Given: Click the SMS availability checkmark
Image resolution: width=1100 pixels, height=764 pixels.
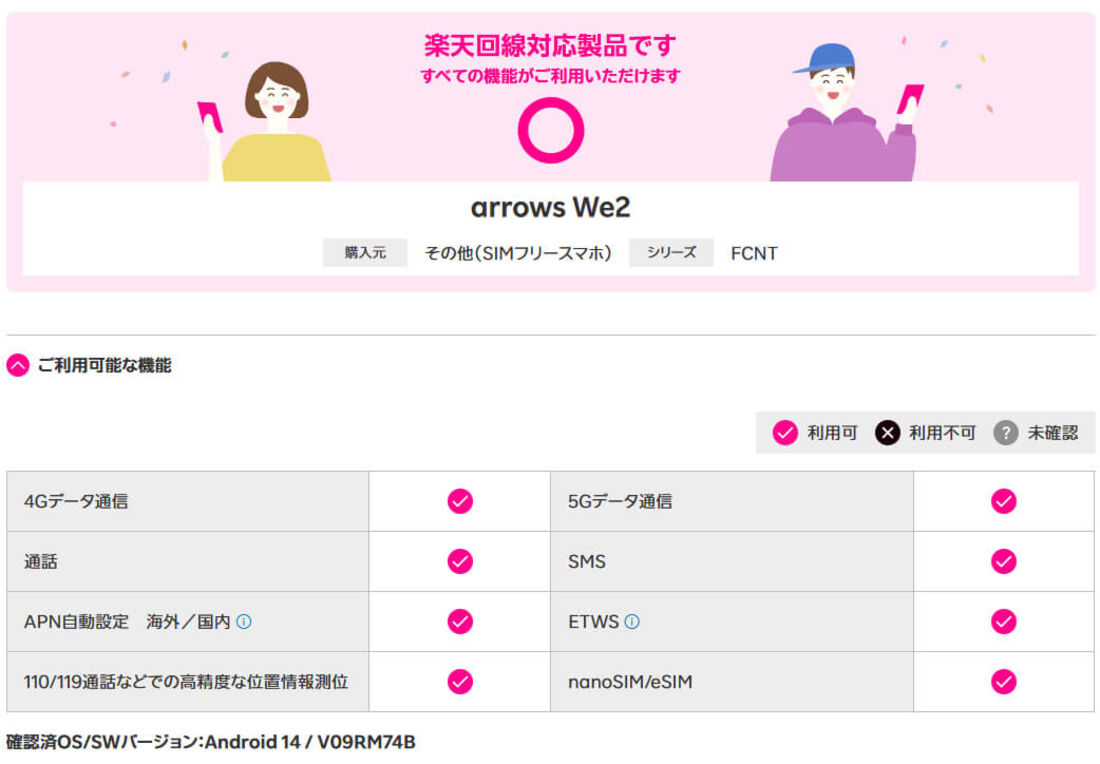Looking at the screenshot, I should pyautogui.click(x=1003, y=562).
